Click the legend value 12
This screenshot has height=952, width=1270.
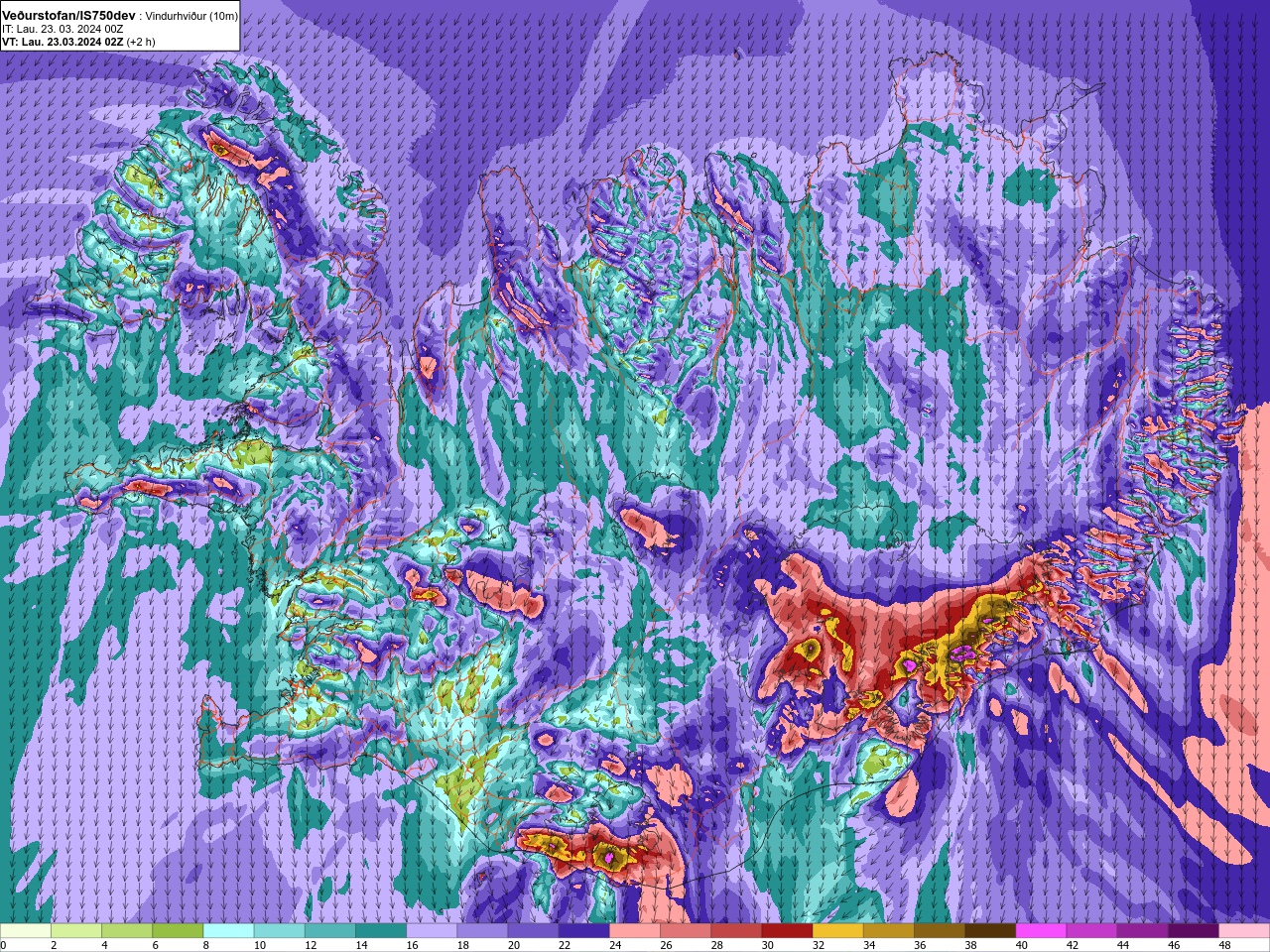point(311,945)
